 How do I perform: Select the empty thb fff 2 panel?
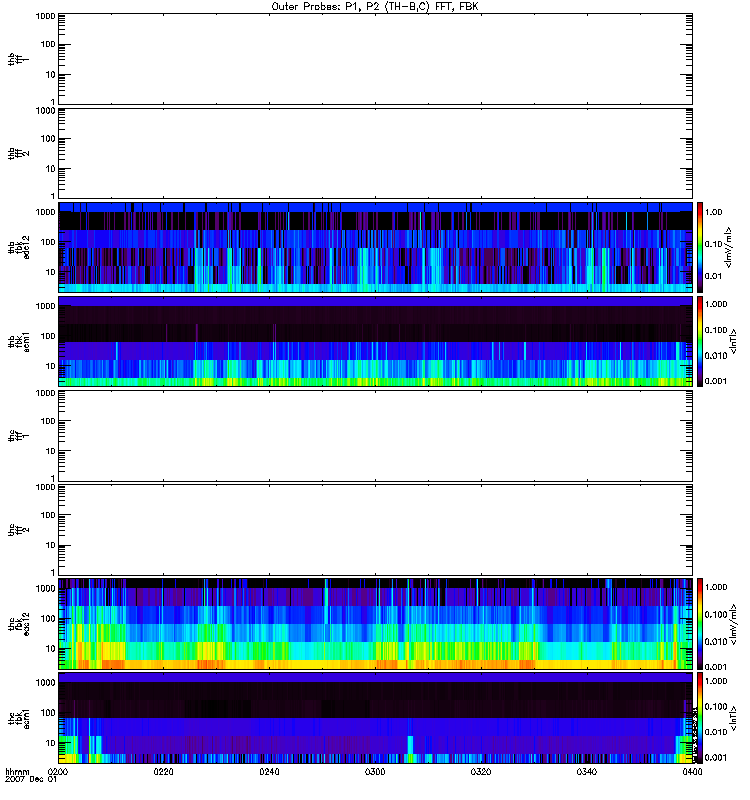pyautogui.click(x=375, y=152)
